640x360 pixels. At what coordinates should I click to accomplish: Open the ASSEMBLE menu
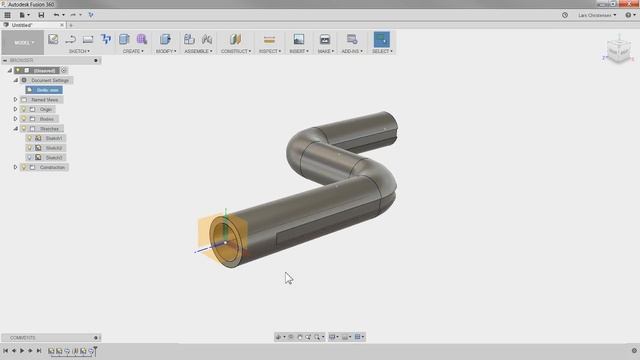pyautogui.click(x=198, y=51)
